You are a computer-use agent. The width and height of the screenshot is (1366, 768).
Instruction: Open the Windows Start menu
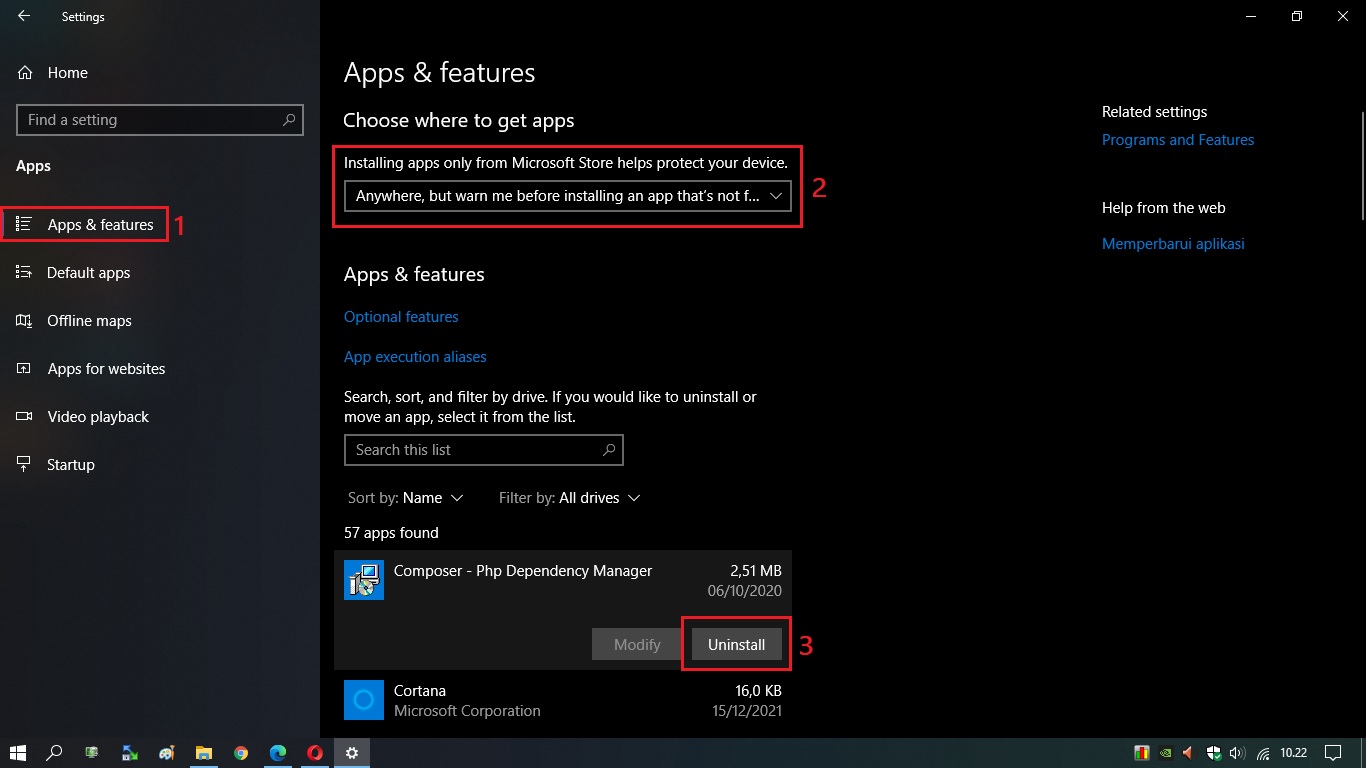click(x=18, y=753)
